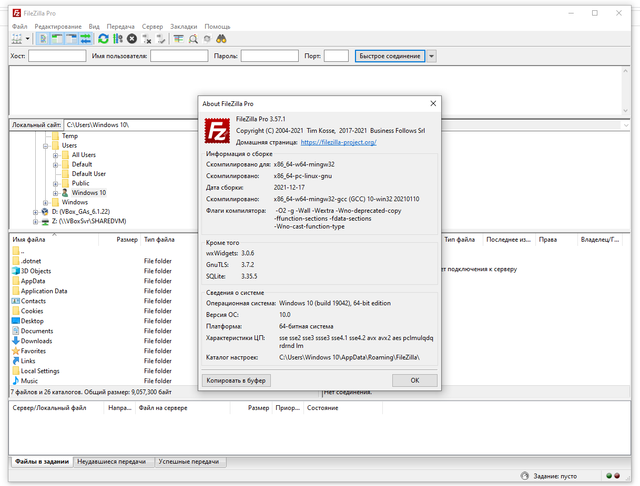Click the Хост input field
This screenshot has width=640, height=486.
pos(57,56)
